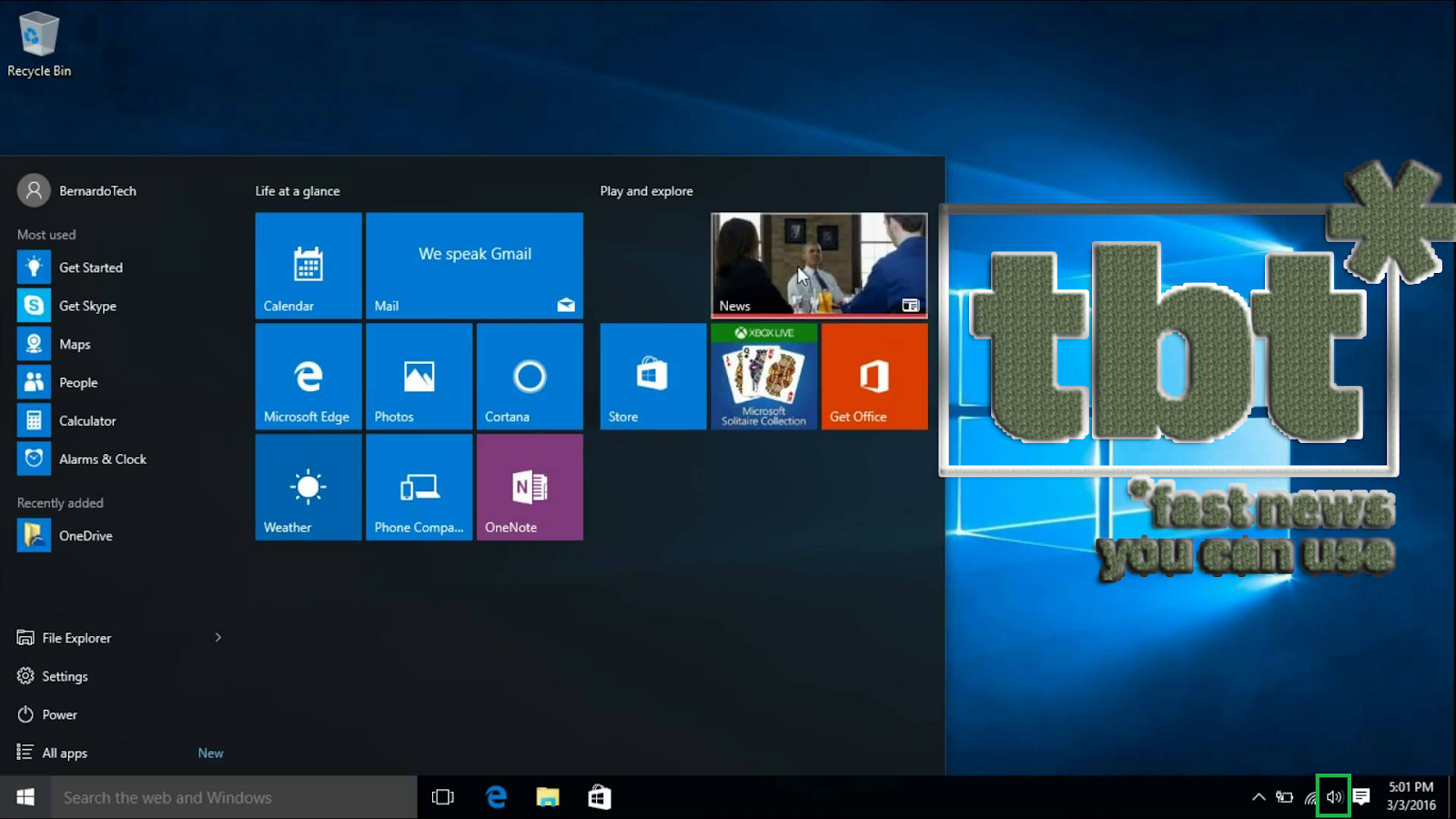This screenshot has width=1456, height=819.
Task: Launch Edge from the taskbar
Action: pyautogui.click(x=496, y=797)
